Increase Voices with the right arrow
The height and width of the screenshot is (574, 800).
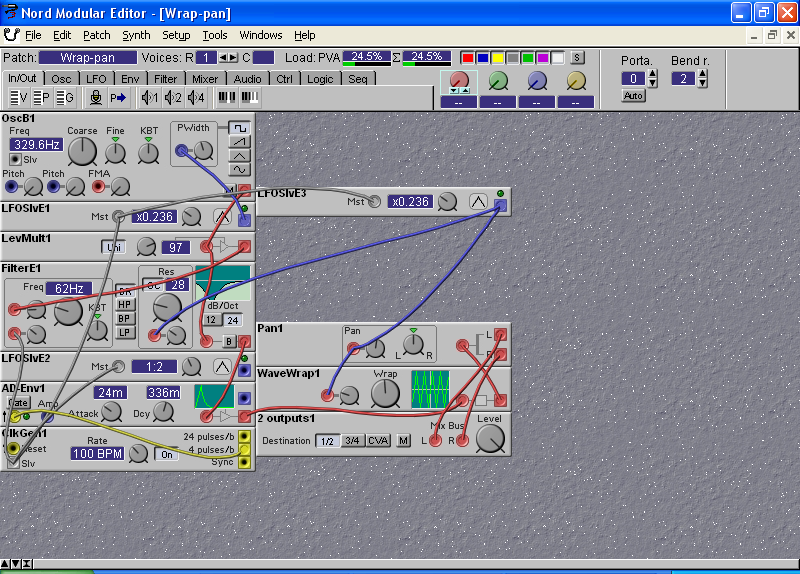233,58
